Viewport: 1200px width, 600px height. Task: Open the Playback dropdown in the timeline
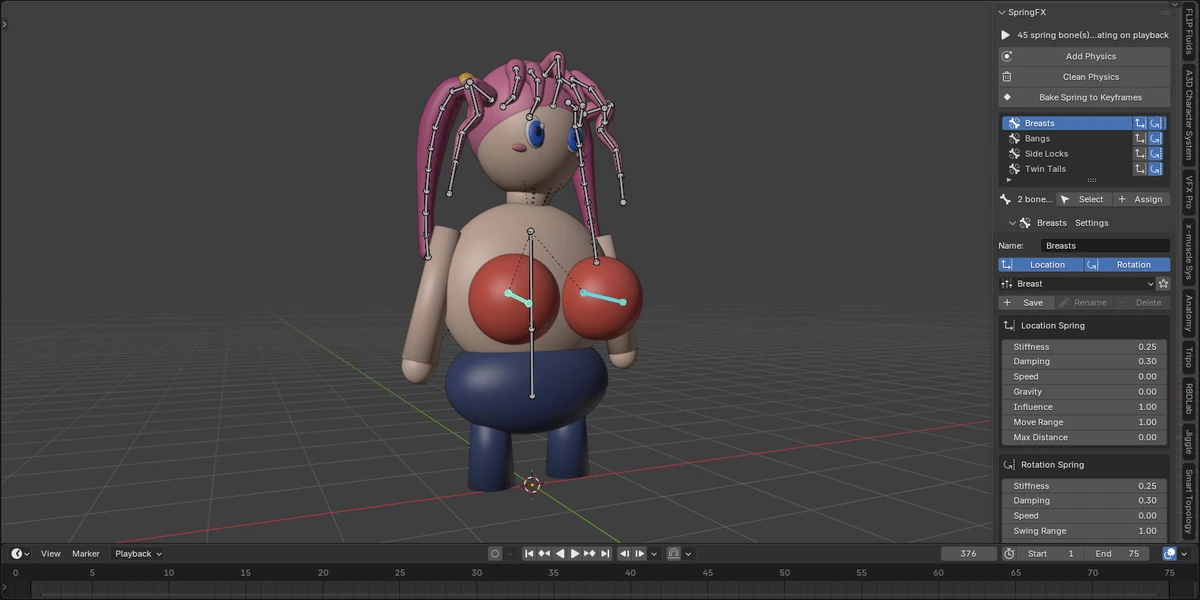pos(138,553)
